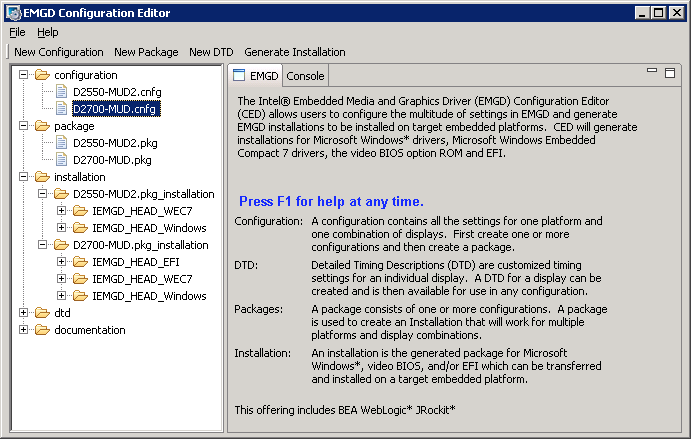The width and height of the screenshot is (691, 439).
Task: Select D2700-MUD.pkg_installation label
Action: pos(141,245)
